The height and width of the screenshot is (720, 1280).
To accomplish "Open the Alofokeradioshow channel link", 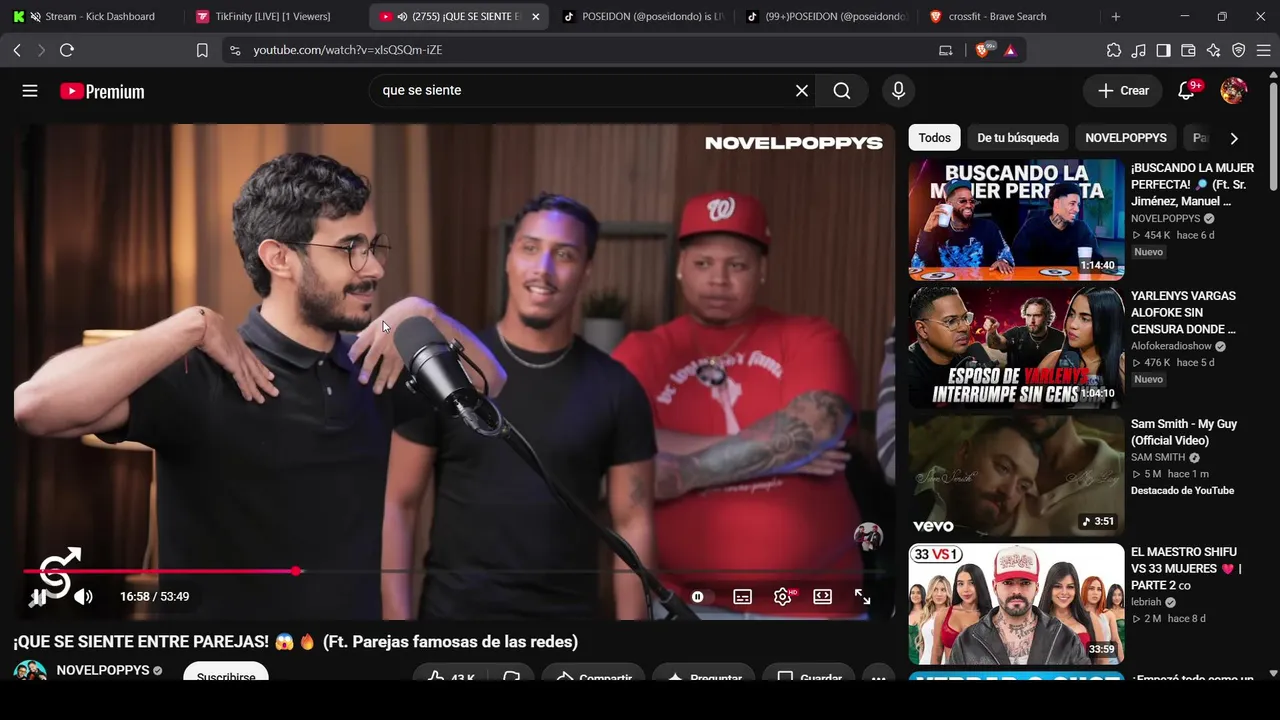I will coord(1172,346).
